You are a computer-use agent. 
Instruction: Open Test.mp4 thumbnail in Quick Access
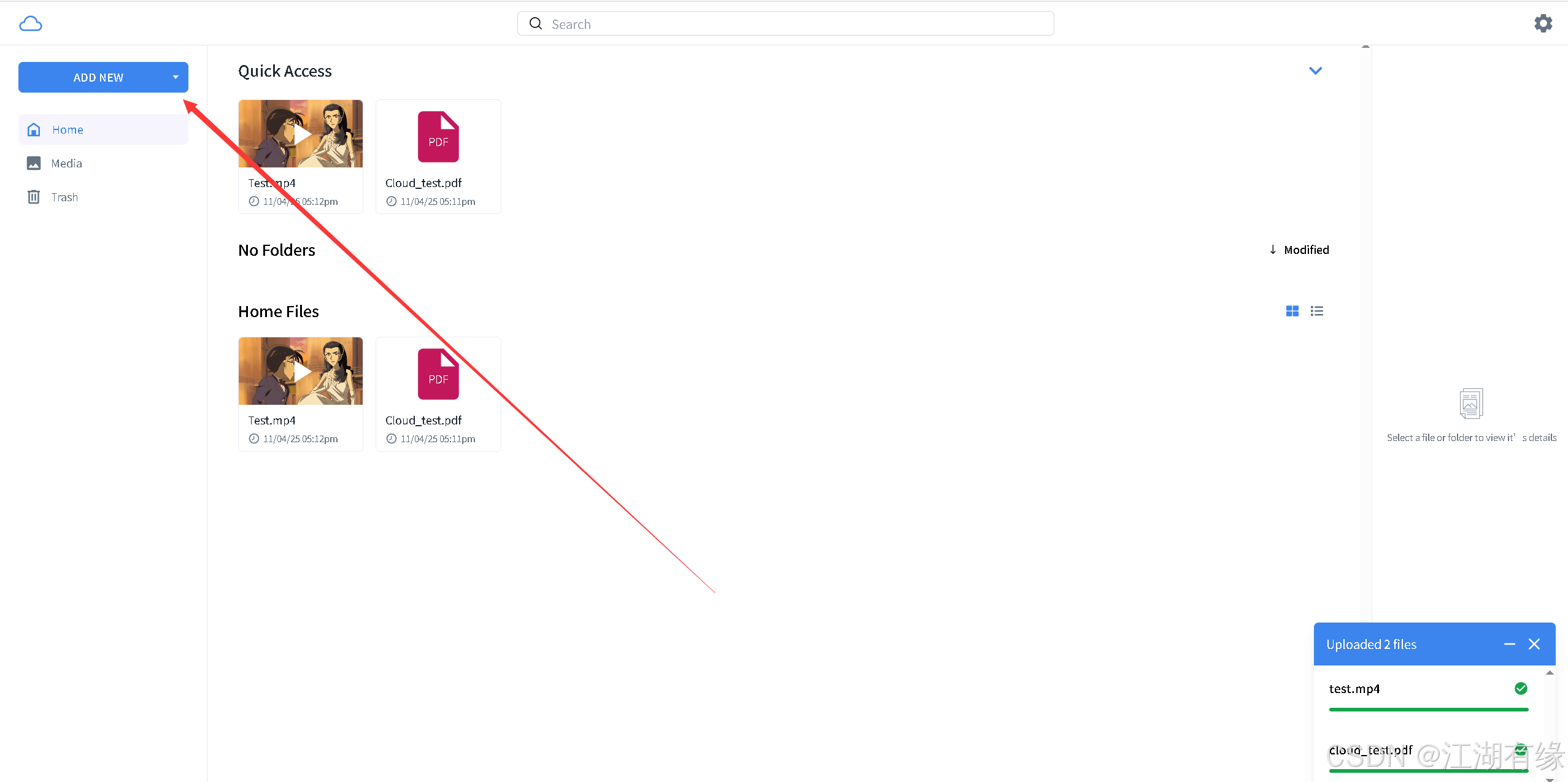[301, 134]
